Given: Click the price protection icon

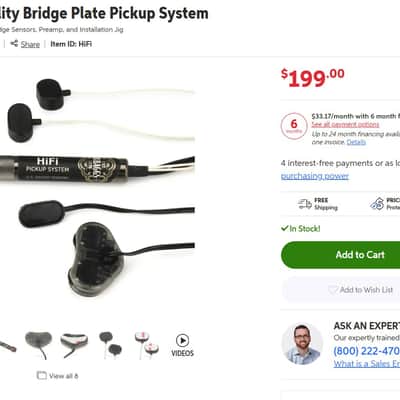Looking at the screenshot, I should (377, 203).
